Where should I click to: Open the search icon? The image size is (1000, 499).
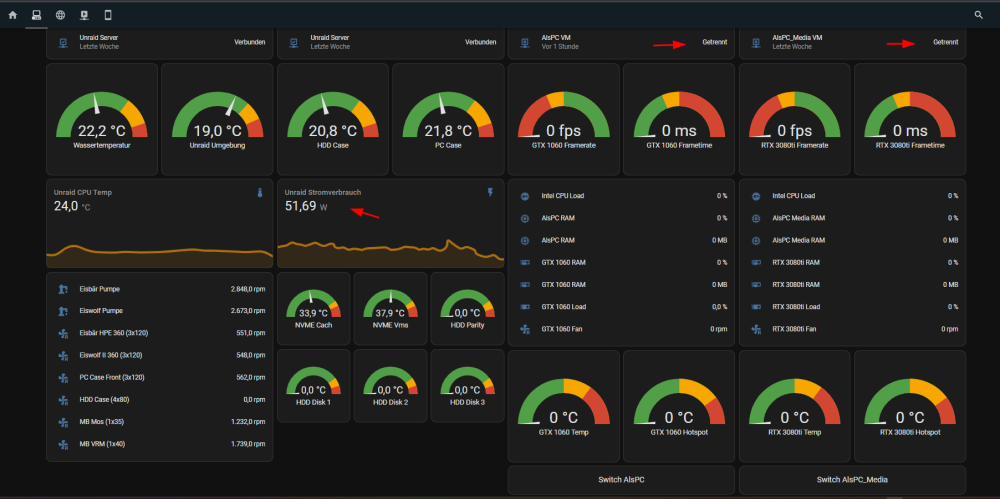[978, 15]
